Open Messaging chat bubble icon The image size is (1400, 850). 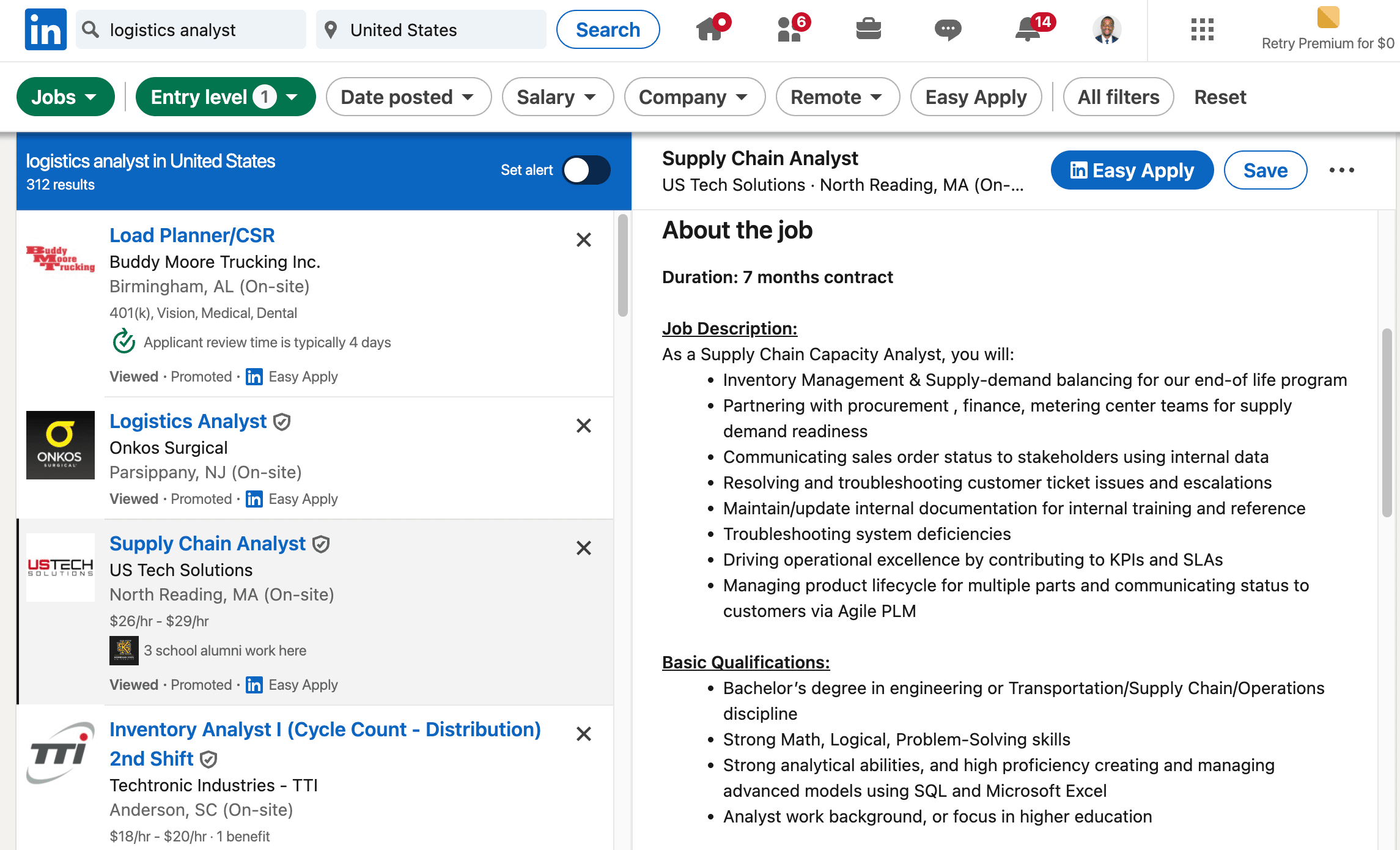[948, 29]
